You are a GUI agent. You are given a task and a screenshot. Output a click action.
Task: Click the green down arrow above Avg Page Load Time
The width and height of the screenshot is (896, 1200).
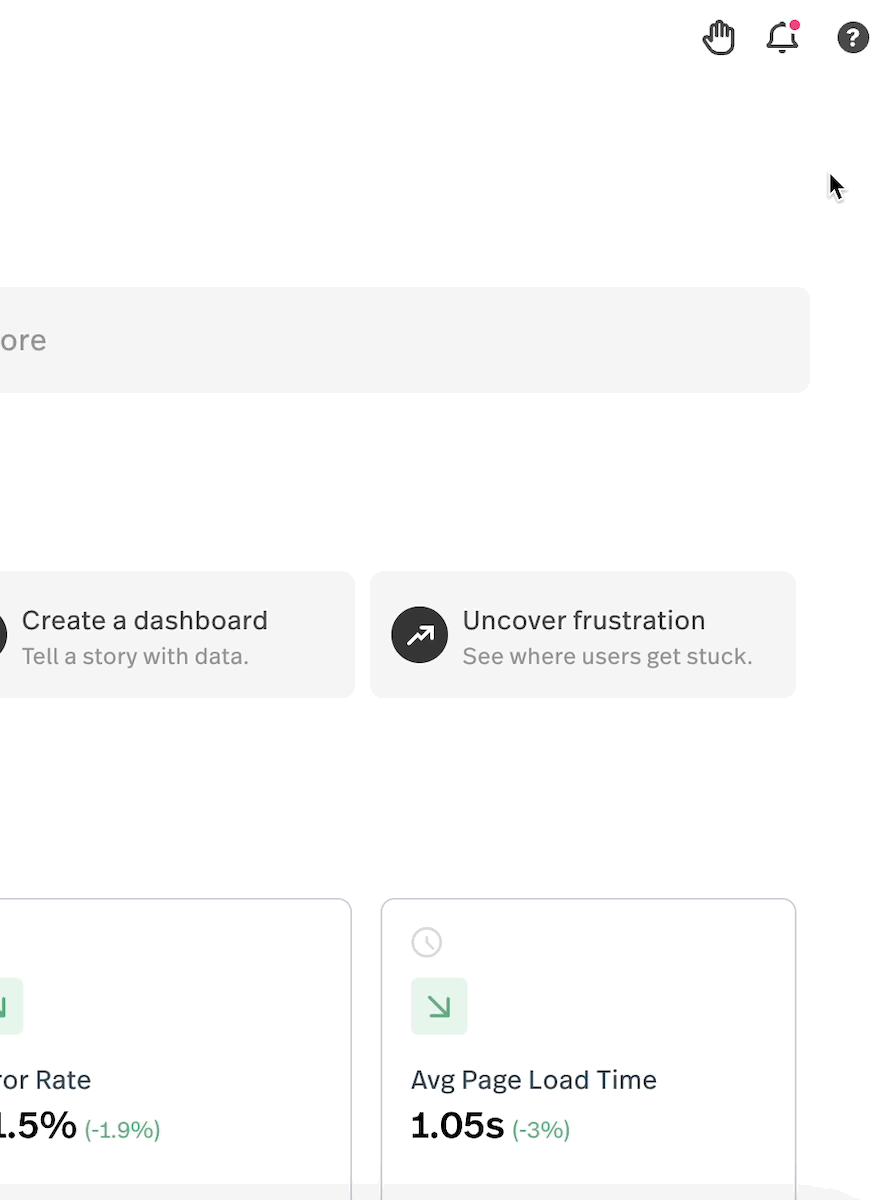click(x=439, y=1006)
